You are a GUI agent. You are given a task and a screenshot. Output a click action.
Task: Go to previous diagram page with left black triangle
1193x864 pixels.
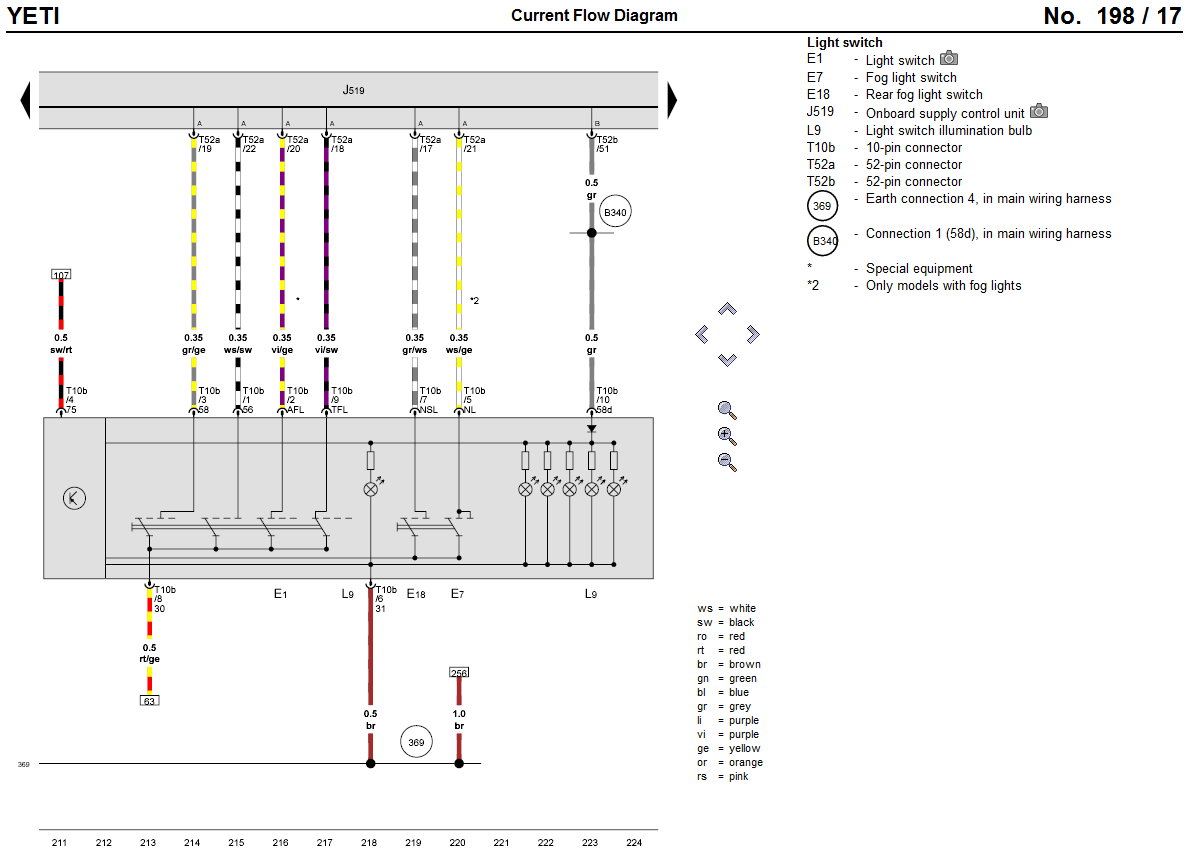[26, 100]
